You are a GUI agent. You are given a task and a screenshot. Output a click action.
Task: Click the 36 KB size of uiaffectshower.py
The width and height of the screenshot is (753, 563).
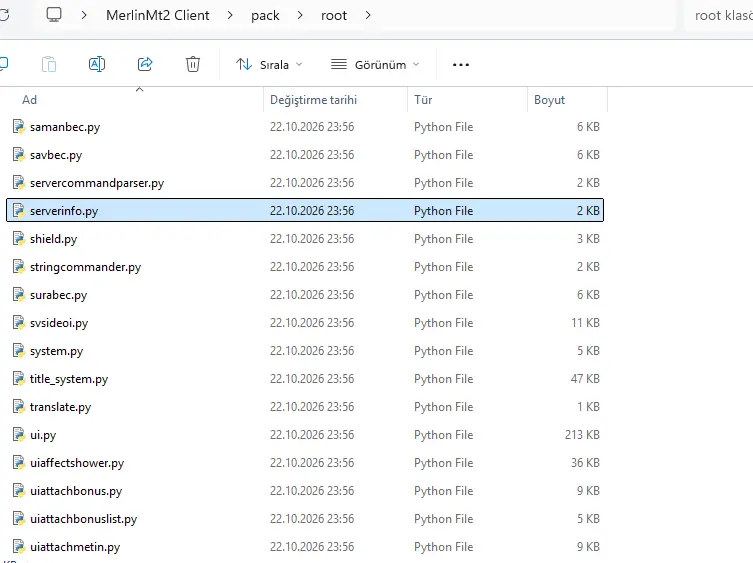click(585, 463)
